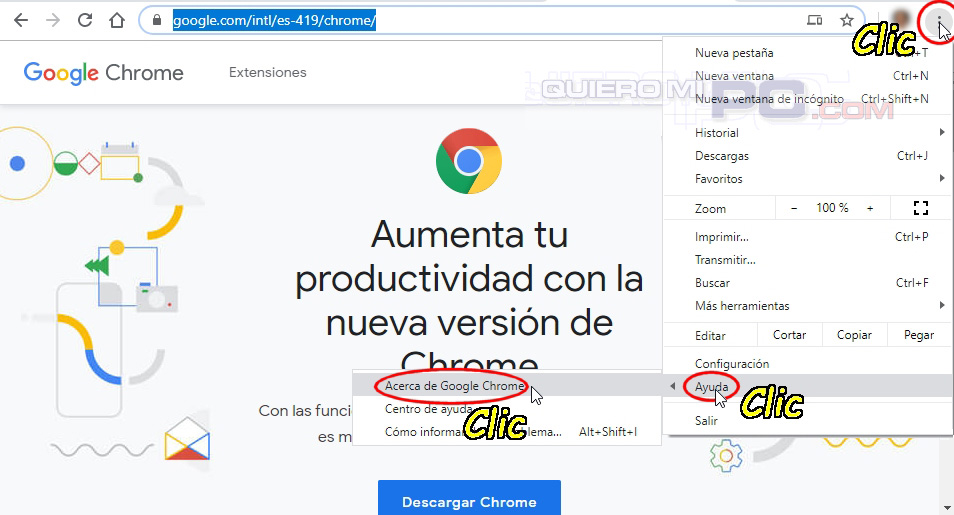Open the Extensiones link
Image resolution: width=954 pixels, height=515 pixels.
[268, 72]
